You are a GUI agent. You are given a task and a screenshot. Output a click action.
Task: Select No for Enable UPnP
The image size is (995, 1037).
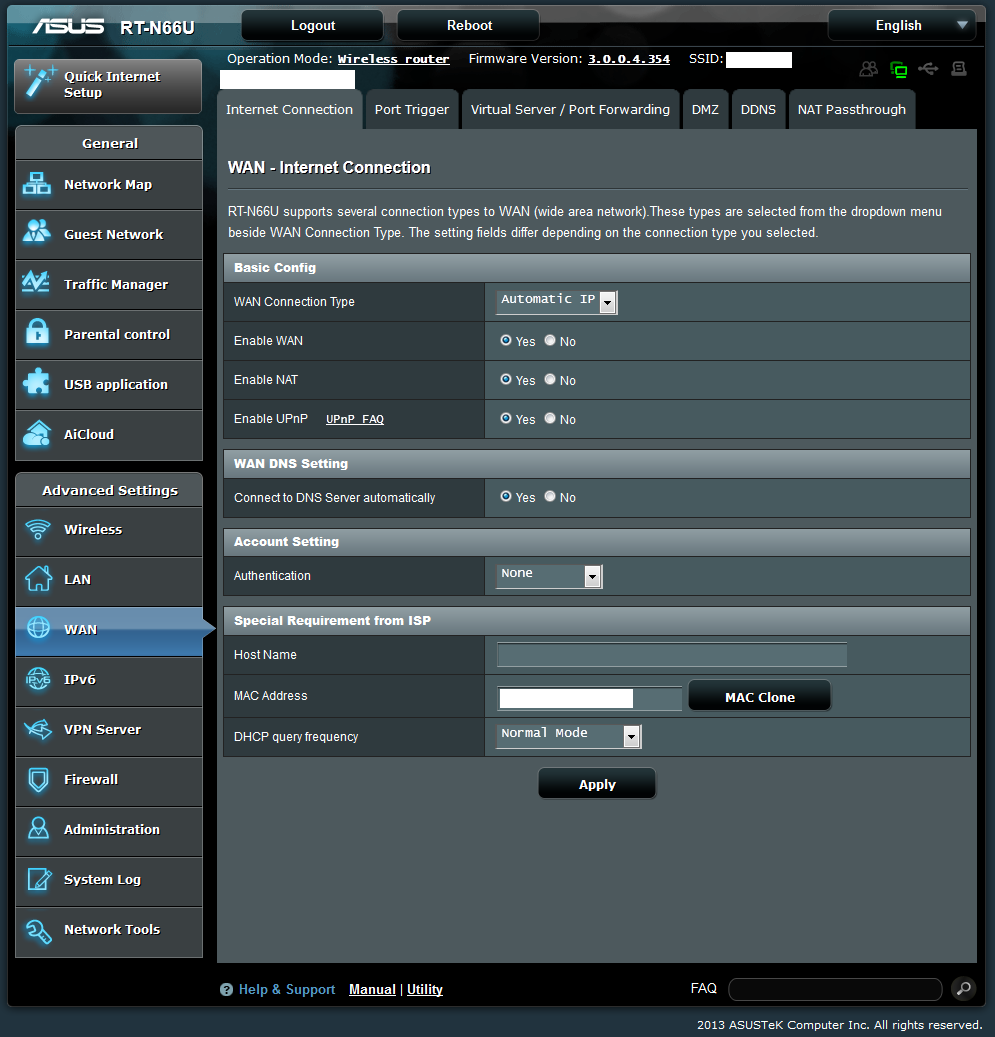550,418
